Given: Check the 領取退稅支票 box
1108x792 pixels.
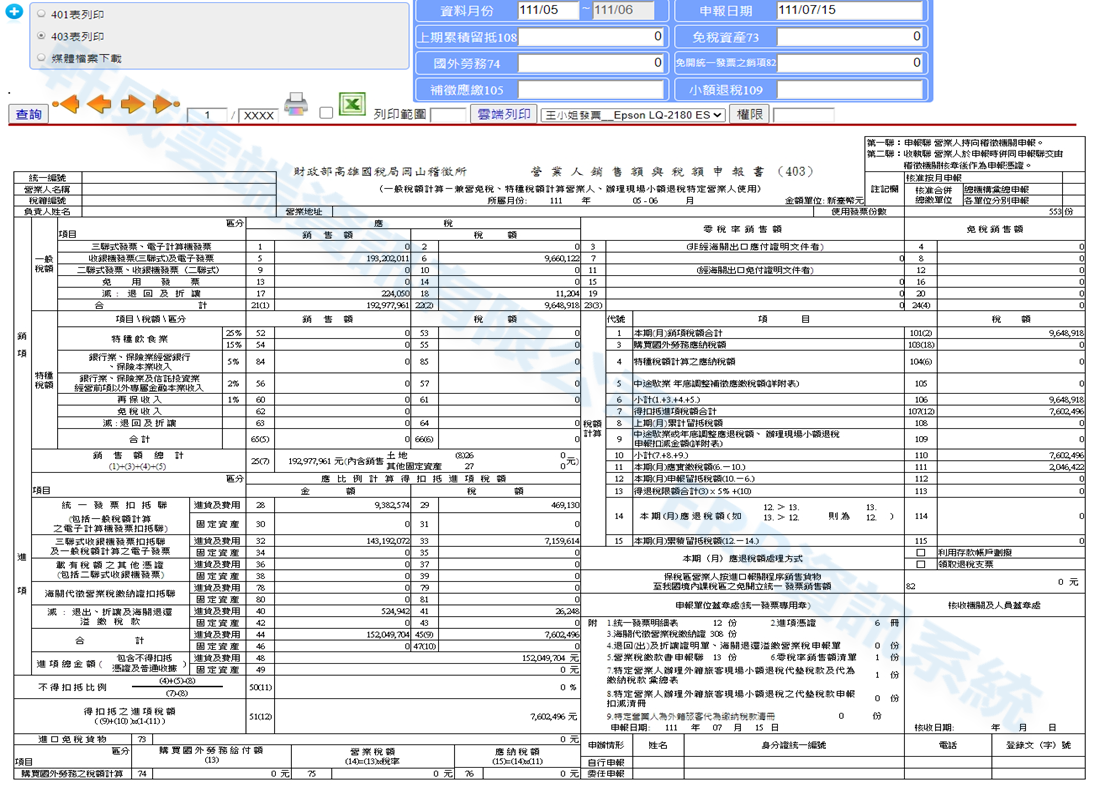Looking at the screenshot, I should tap(921, 565).
